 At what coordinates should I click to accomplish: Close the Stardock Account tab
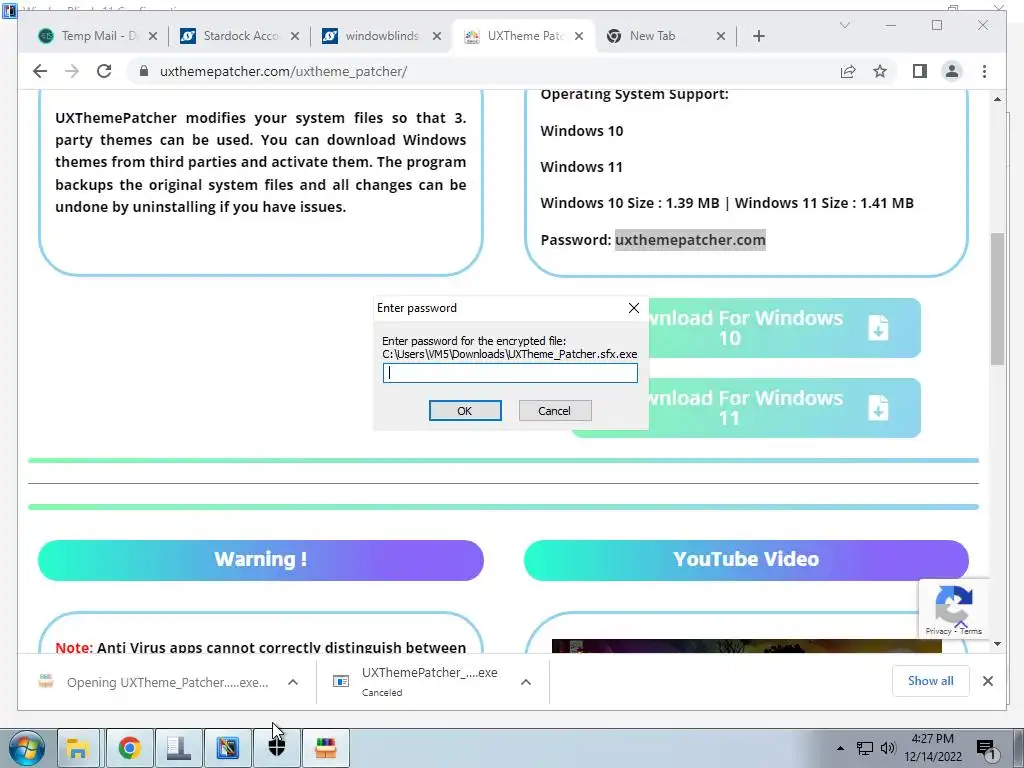295,37
